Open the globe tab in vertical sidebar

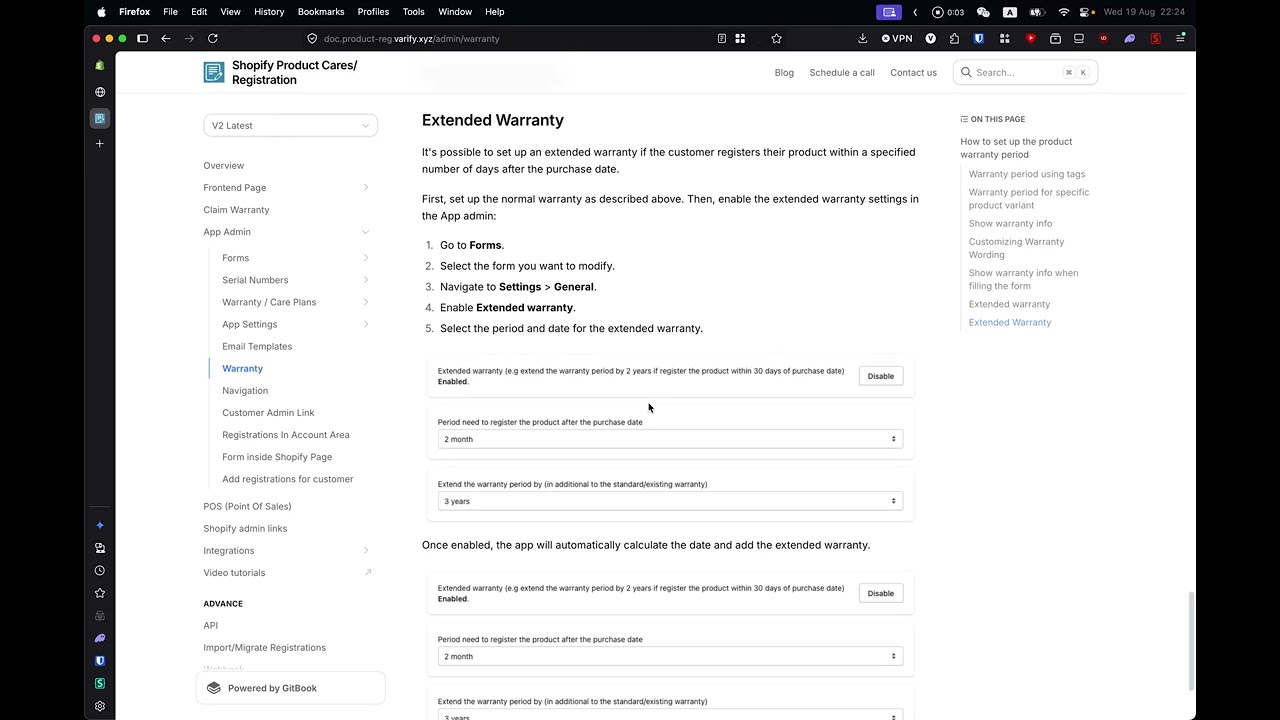coord(100,92)
